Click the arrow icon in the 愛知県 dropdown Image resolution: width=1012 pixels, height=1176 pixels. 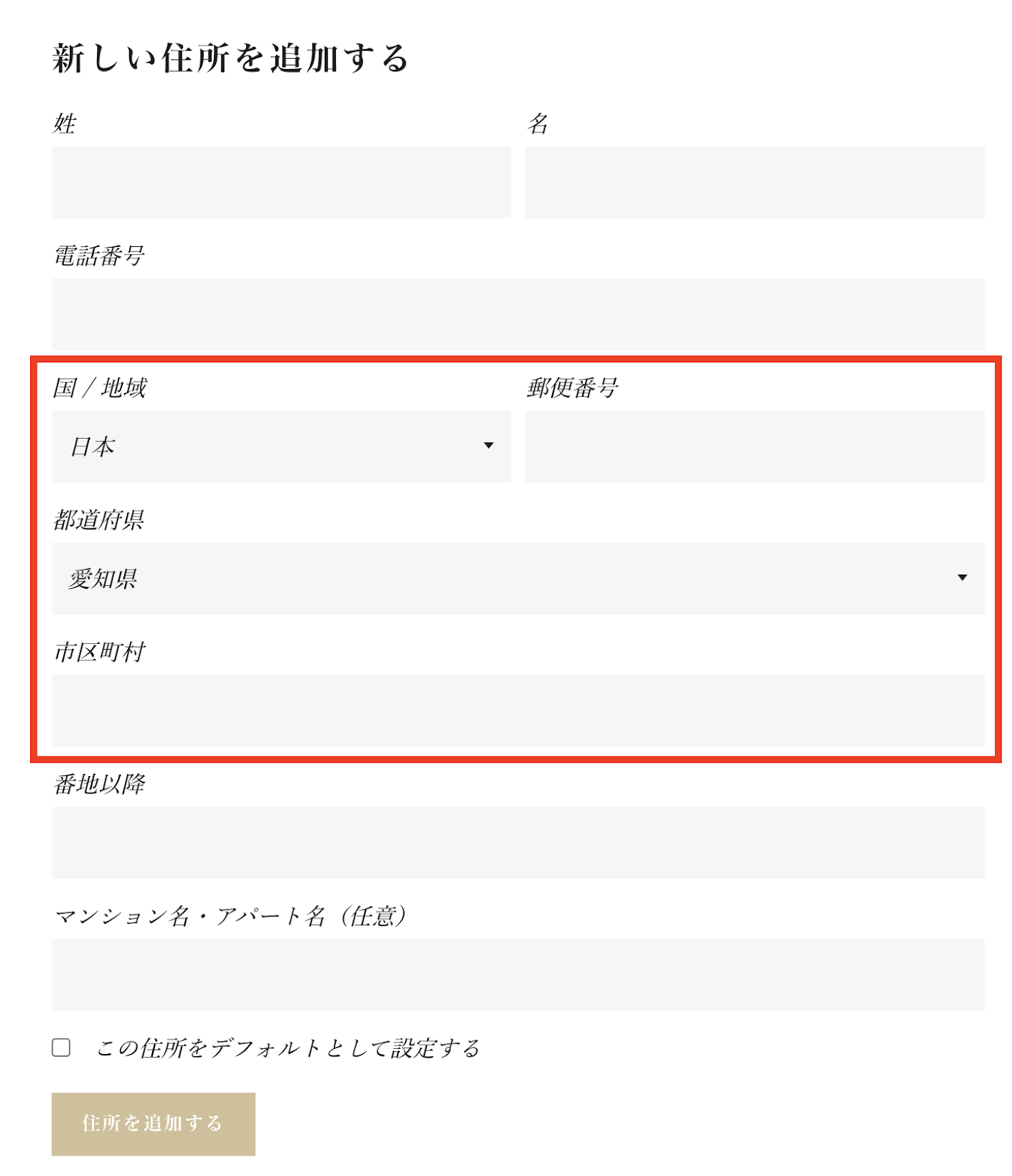(x=961, y=578)
